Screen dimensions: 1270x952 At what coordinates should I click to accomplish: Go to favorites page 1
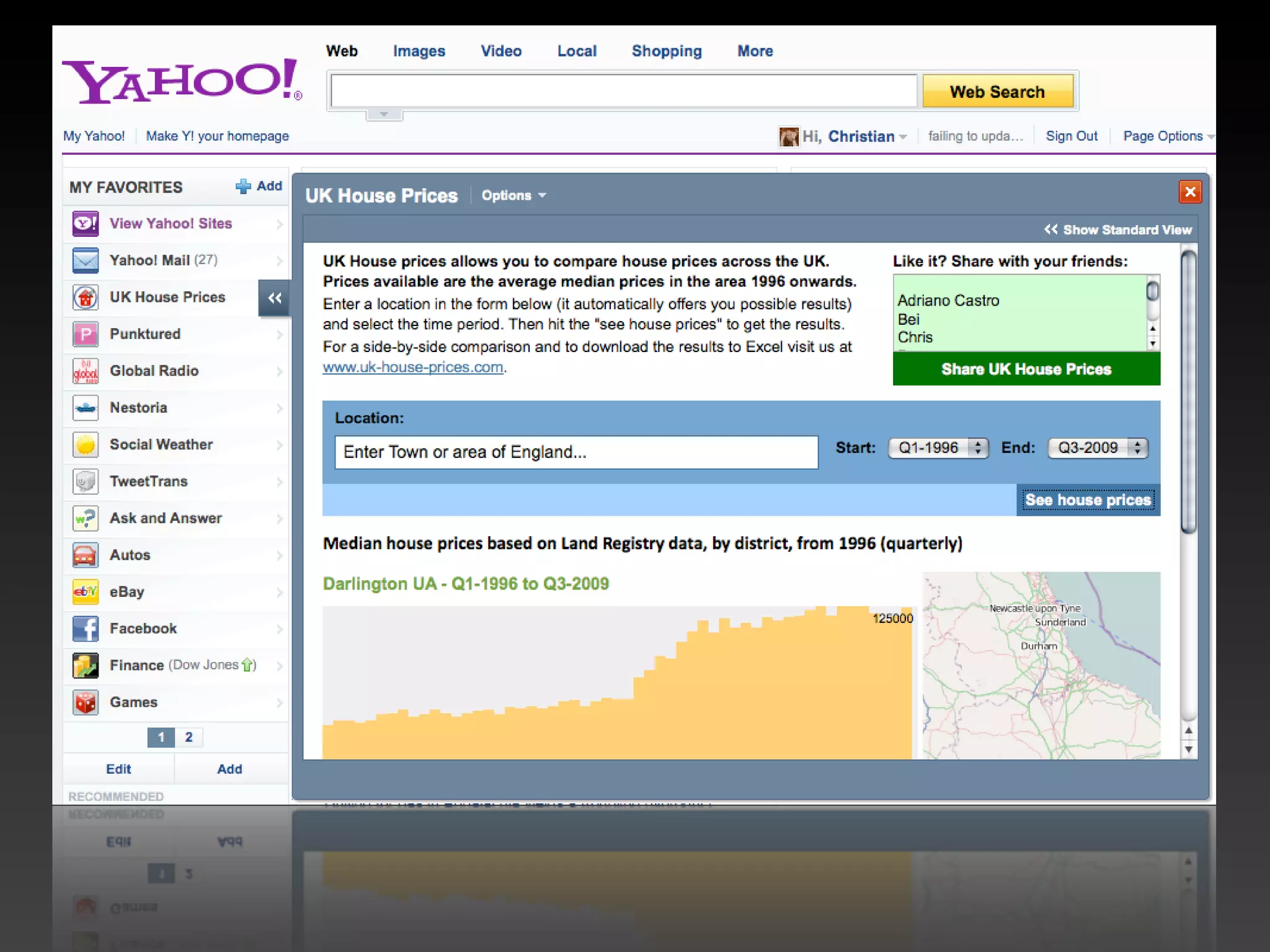pos(161,737)
